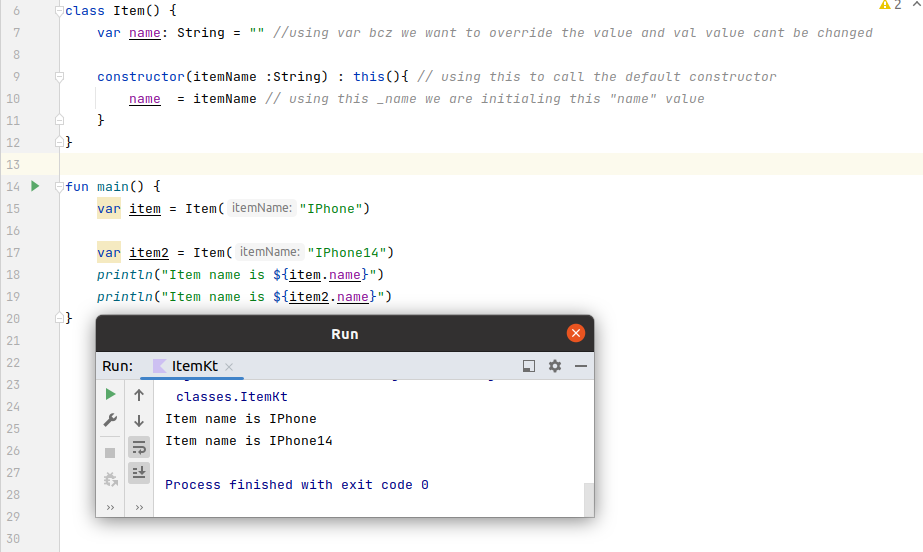
Task: Hide the Run panel with minus icon
Action: (x=581, y=366)
